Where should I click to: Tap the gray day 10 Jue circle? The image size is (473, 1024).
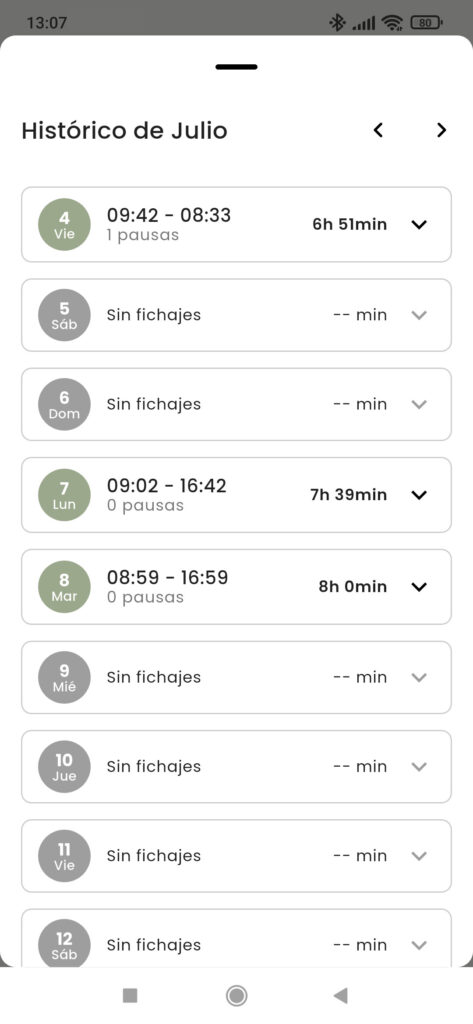tap(64, 767)
